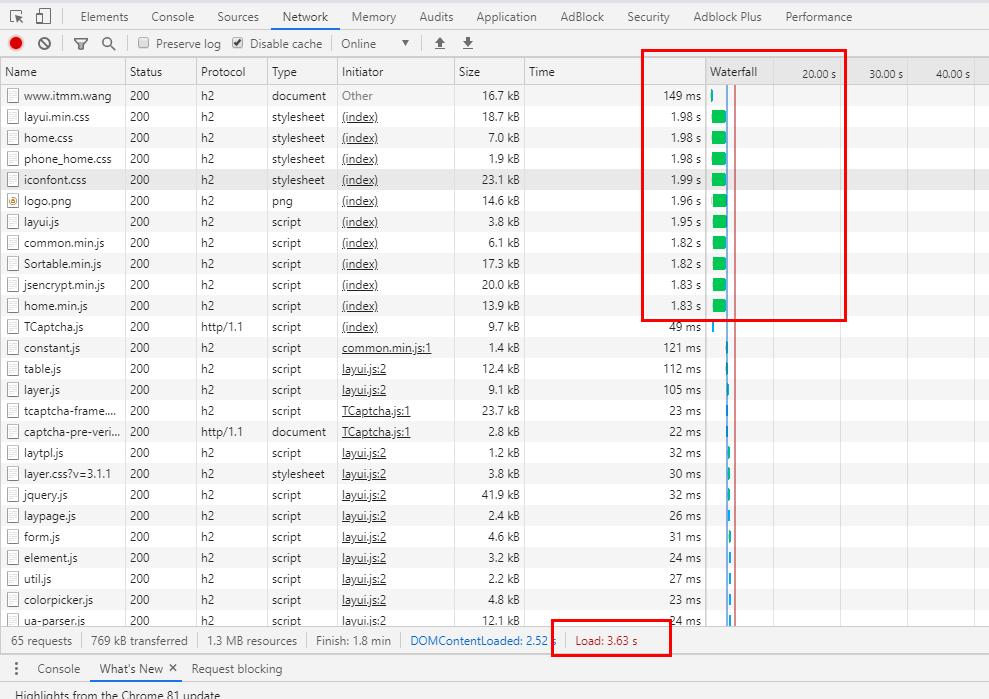Open layui.js:2 initiator link for jquery.js

364,495
